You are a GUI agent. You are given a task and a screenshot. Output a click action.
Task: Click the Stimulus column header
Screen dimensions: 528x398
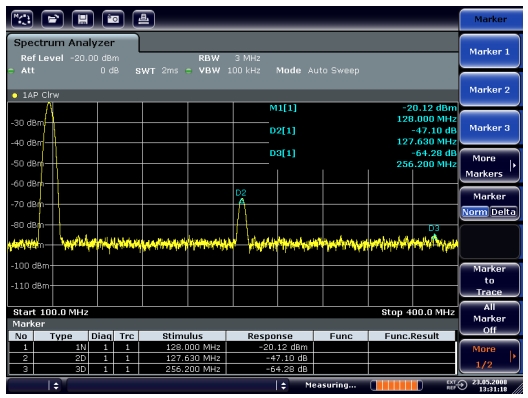(182, 336)
